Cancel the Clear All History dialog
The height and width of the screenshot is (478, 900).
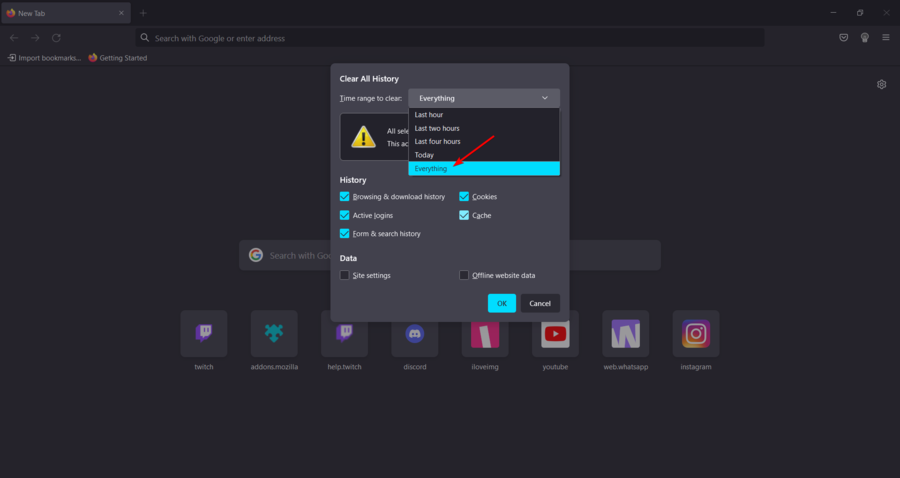[x=540, y=303]
